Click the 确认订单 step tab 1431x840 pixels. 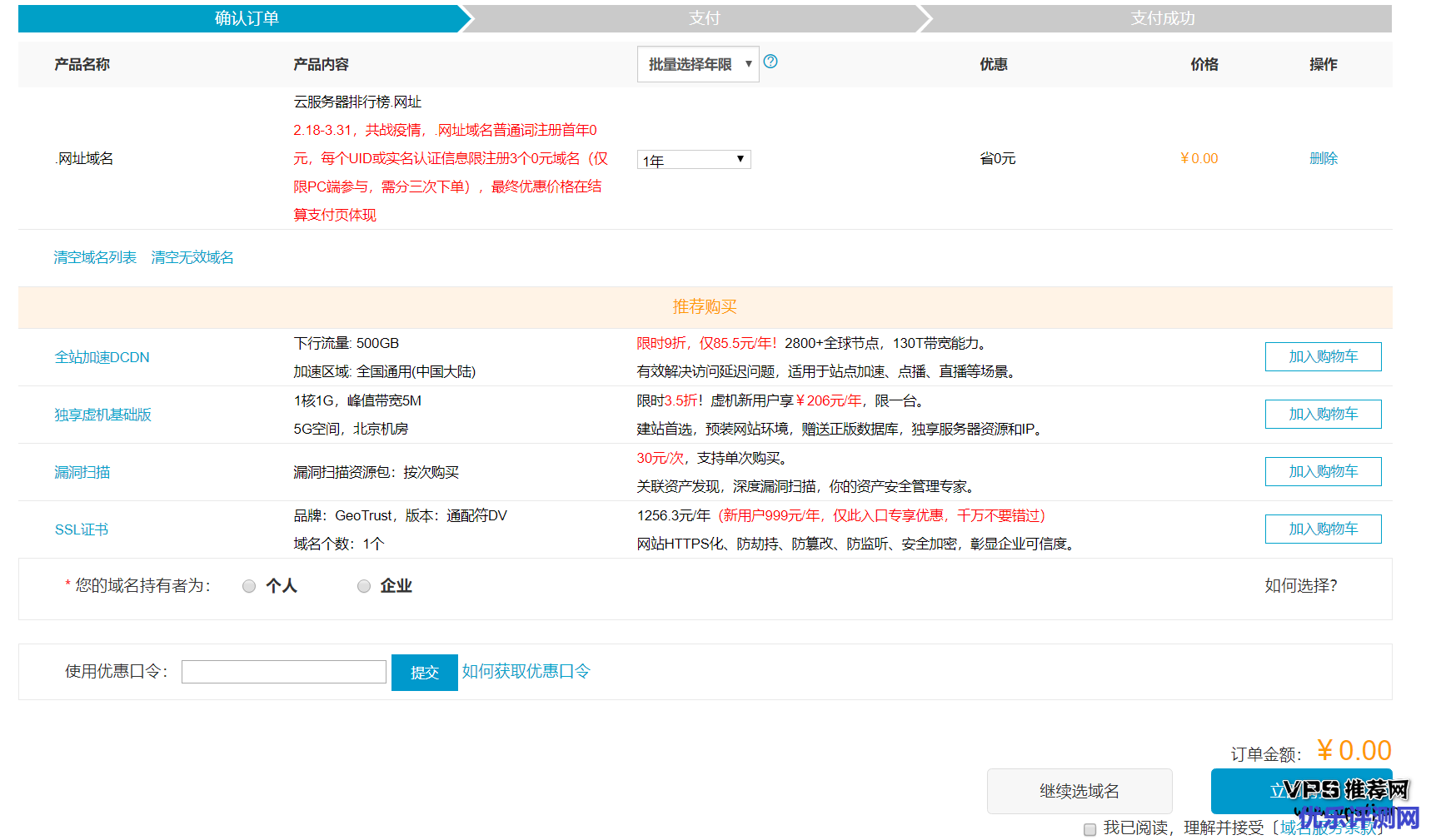(247, 18)
